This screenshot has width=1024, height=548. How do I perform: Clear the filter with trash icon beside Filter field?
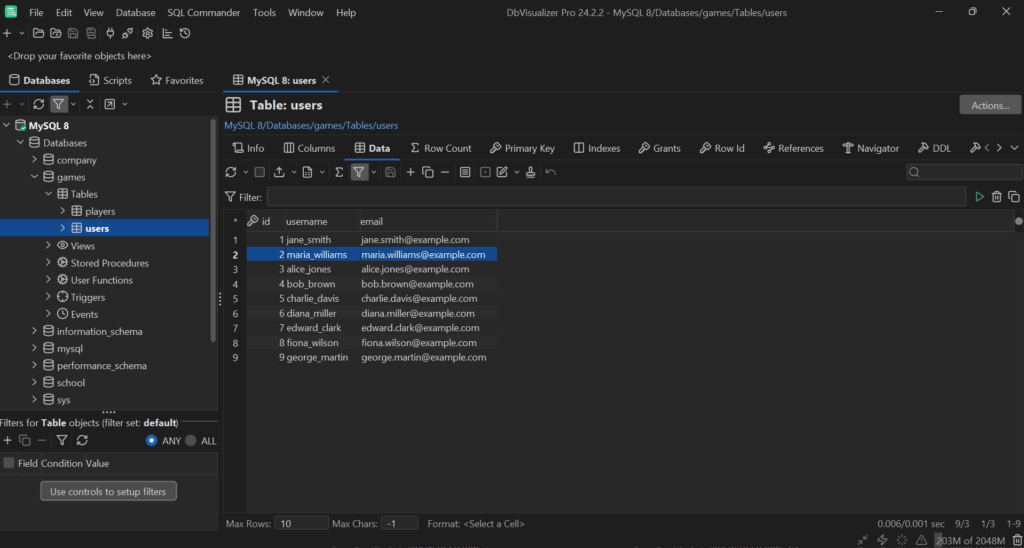click(997, 197)
